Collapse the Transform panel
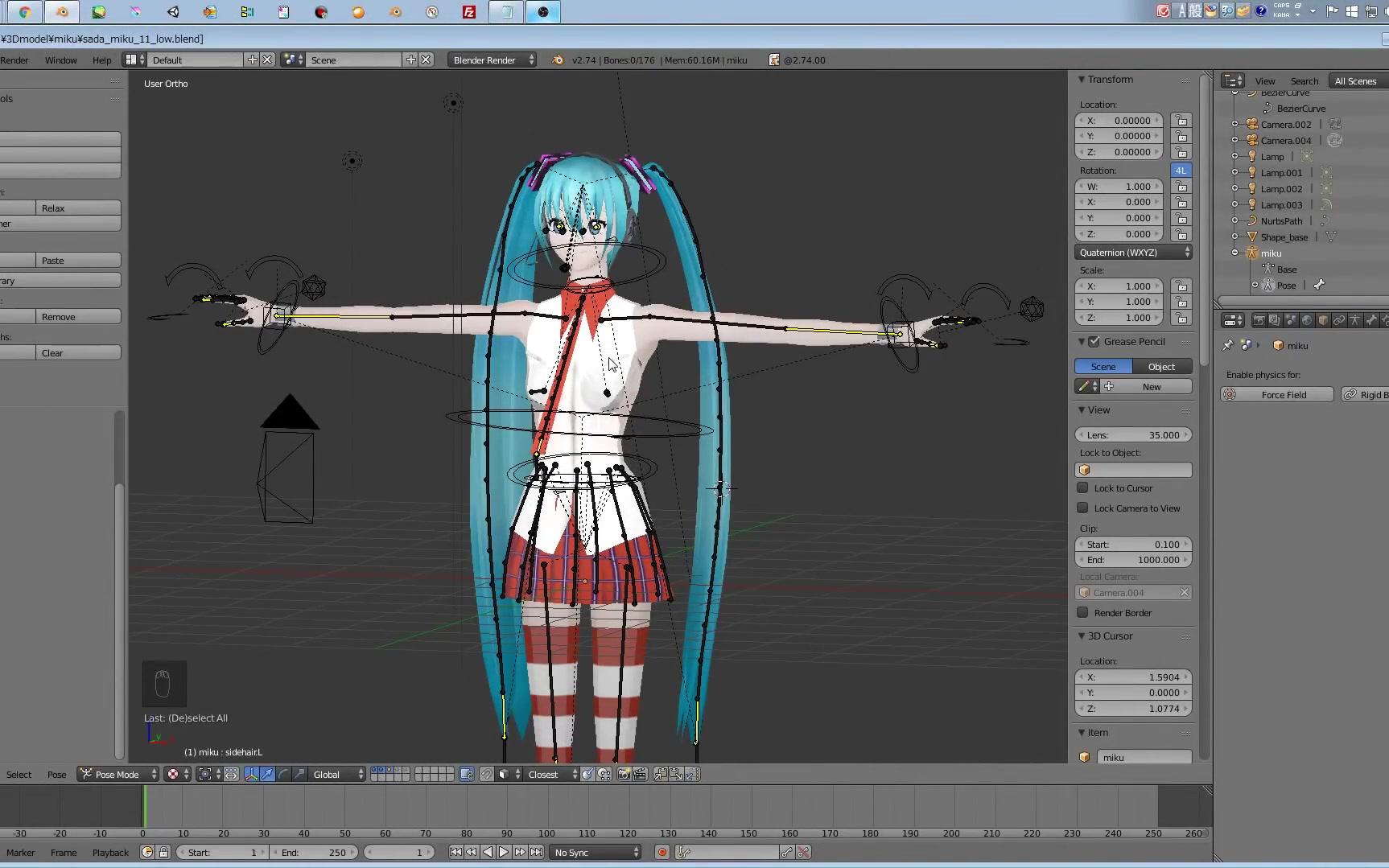The image size is (1389, 868). click(1082, 80)
